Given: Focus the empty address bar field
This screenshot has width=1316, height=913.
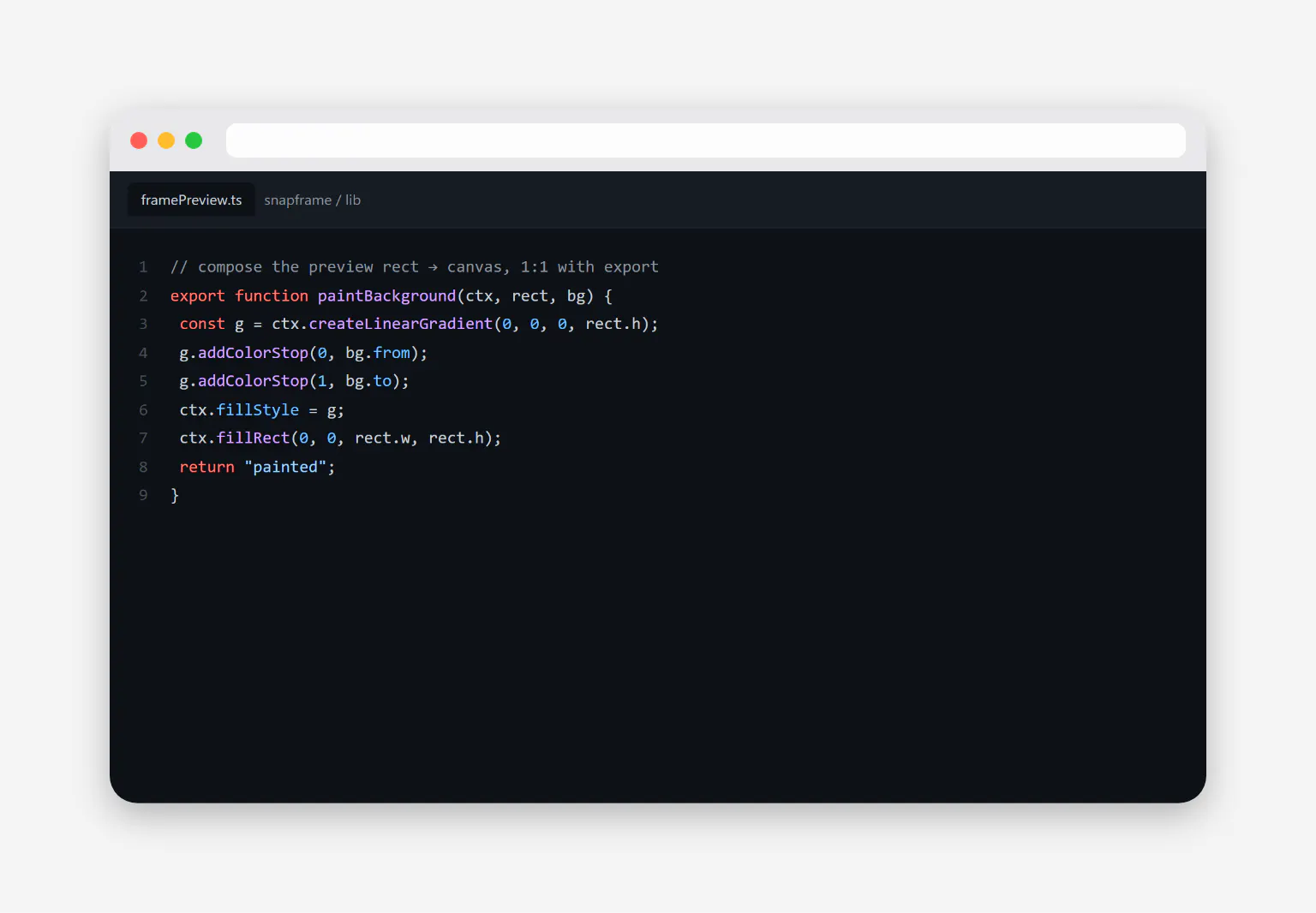Looking at the screenshot, I should 706,140.
